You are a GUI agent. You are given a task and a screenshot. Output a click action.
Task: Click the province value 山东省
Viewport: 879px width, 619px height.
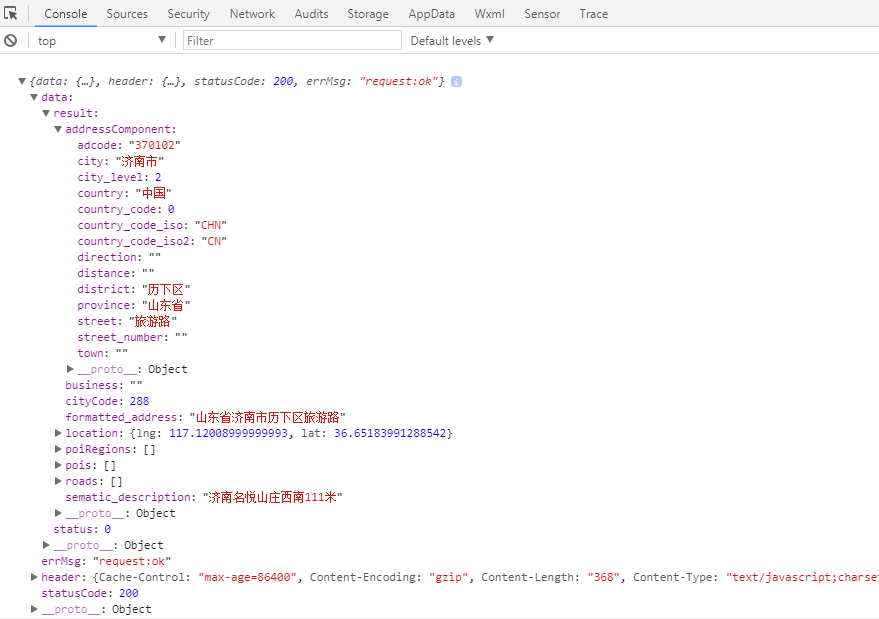(166, 306)
